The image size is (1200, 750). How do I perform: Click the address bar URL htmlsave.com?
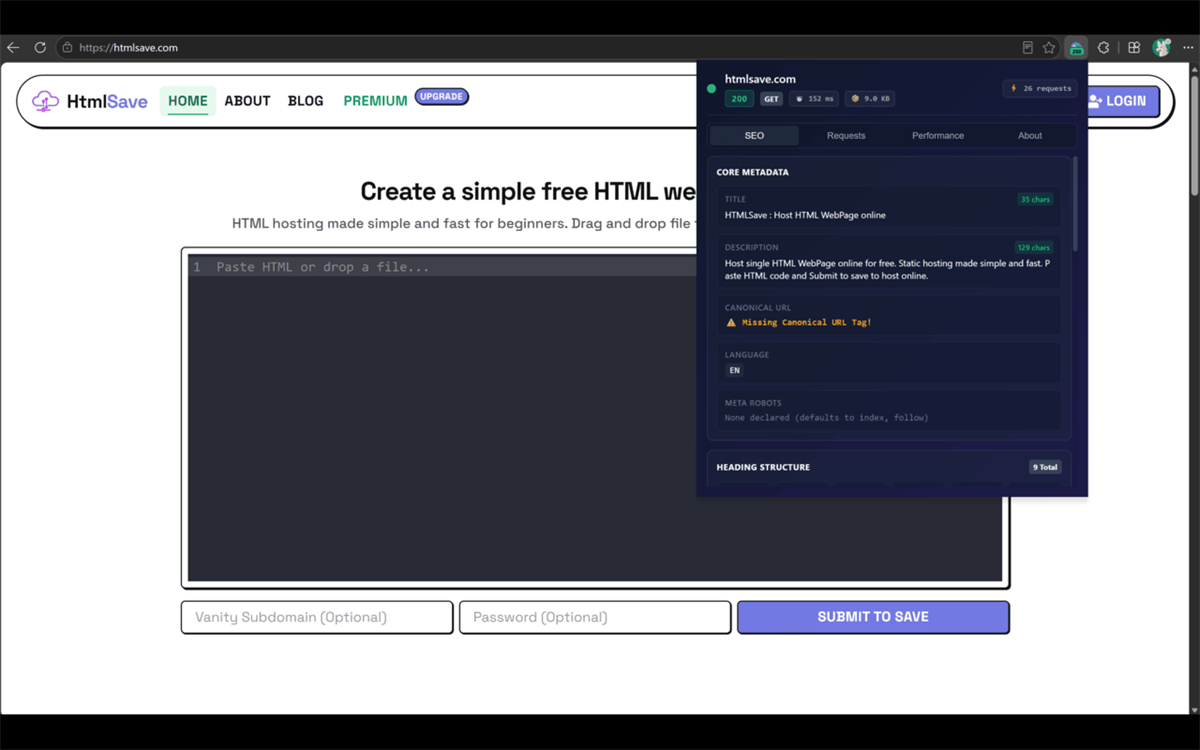pos(128,47)
